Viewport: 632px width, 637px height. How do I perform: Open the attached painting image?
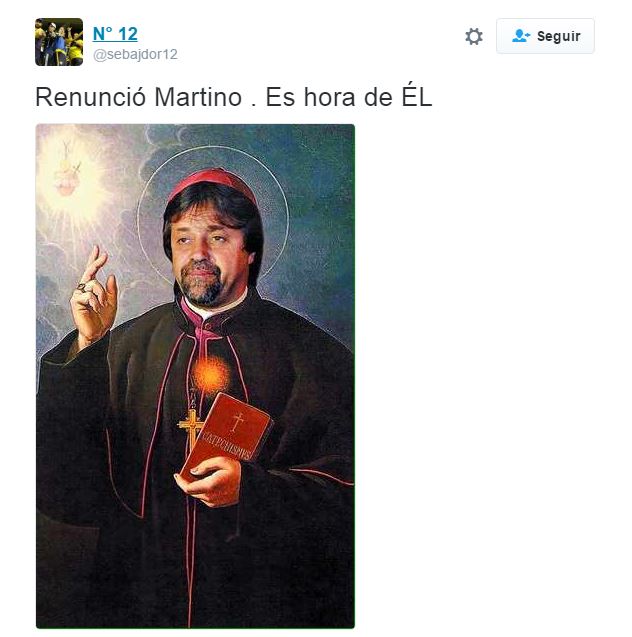click(195, 376)
